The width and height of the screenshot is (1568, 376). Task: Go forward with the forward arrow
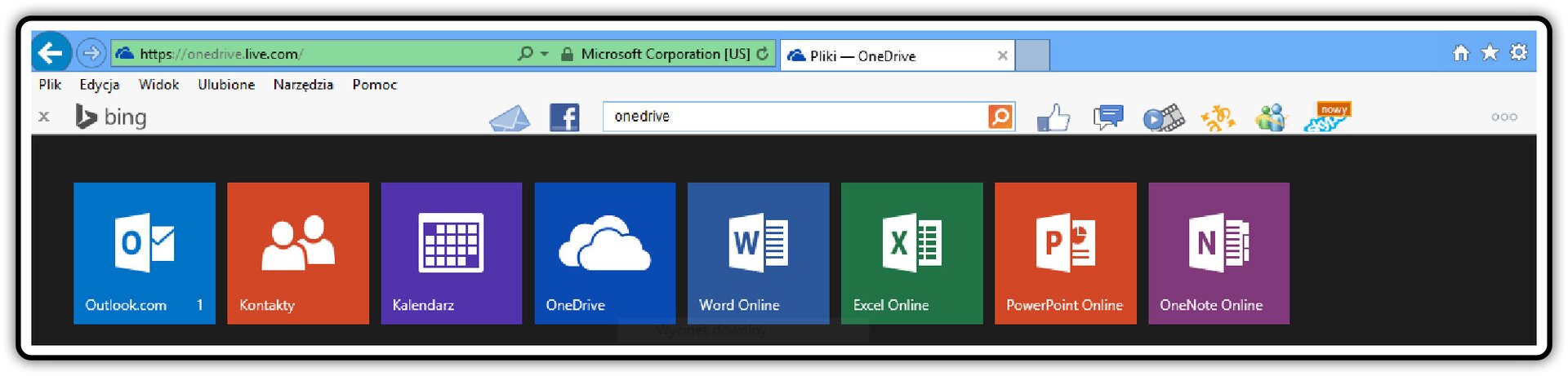pyautogui.click(x=91, y=54)
